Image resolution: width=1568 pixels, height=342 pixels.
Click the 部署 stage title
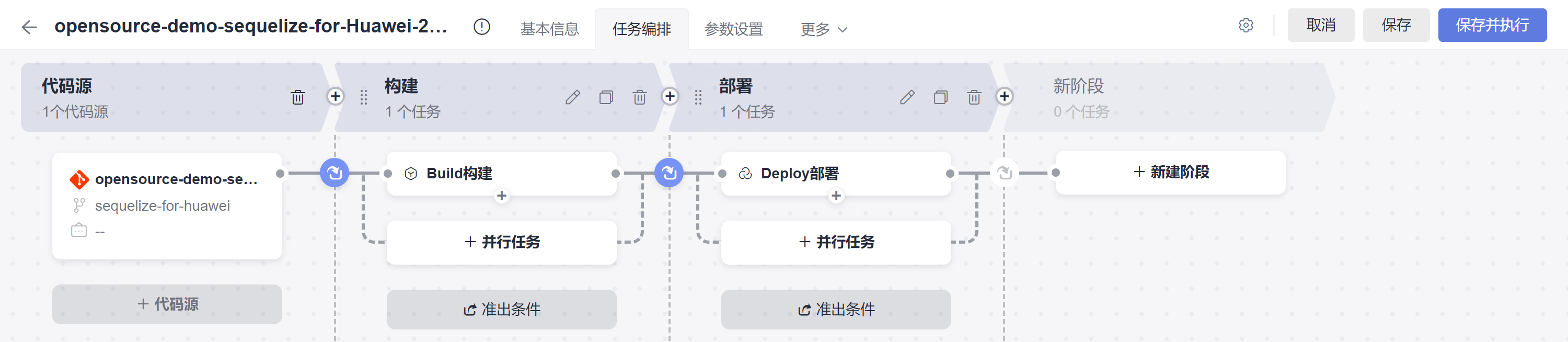pyautogui.click(x=736, y=86)
